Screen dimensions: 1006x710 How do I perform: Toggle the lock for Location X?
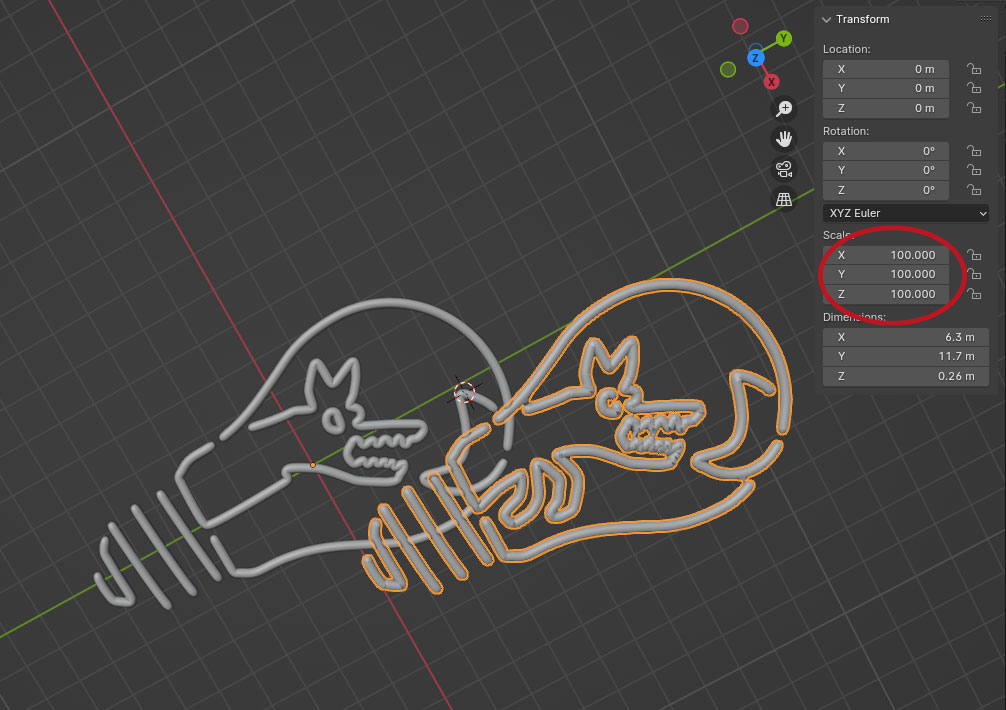point(973,69)
